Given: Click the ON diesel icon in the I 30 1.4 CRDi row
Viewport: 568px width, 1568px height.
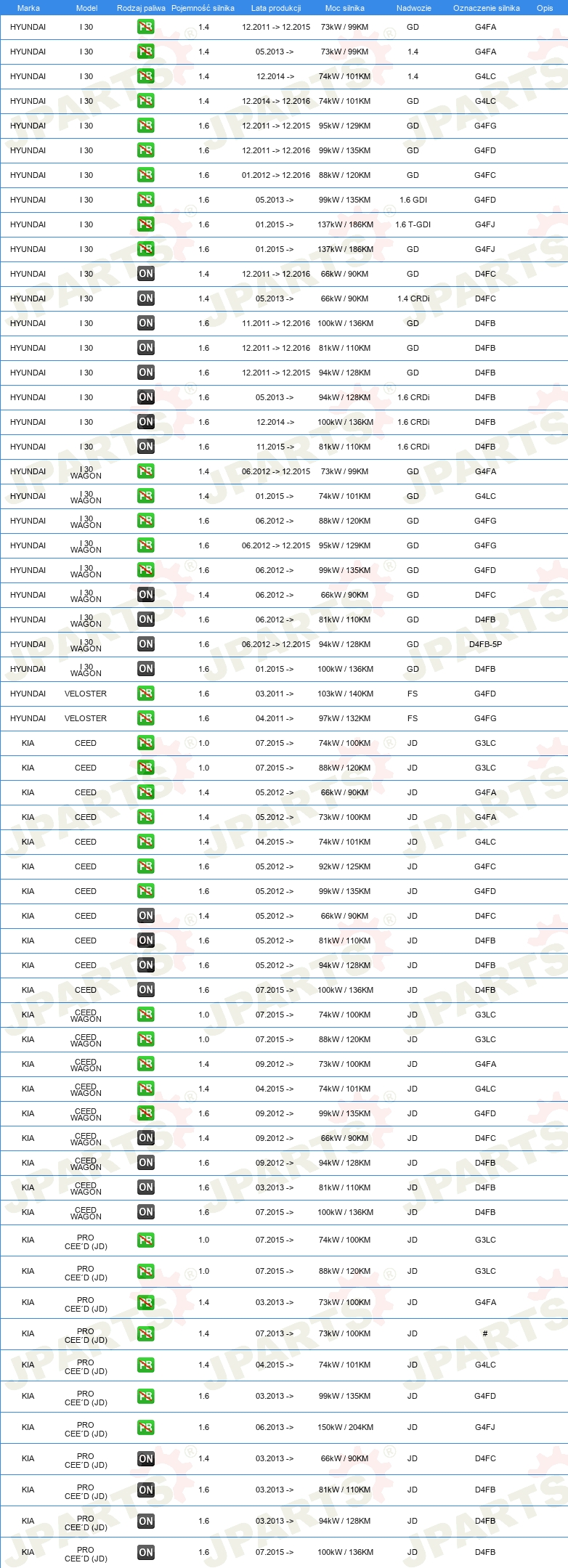Looking at the screenshot, I should point(146,298).
